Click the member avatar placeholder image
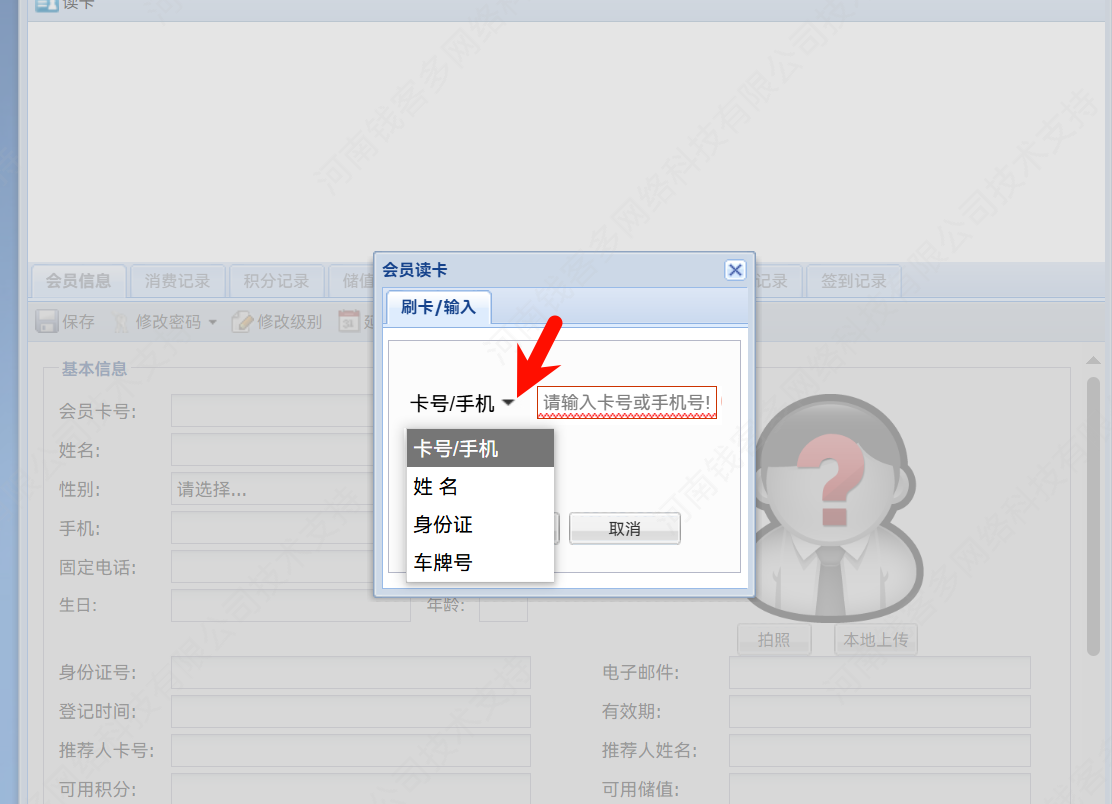The image size is (1112, 804). (x=835, y=507)
